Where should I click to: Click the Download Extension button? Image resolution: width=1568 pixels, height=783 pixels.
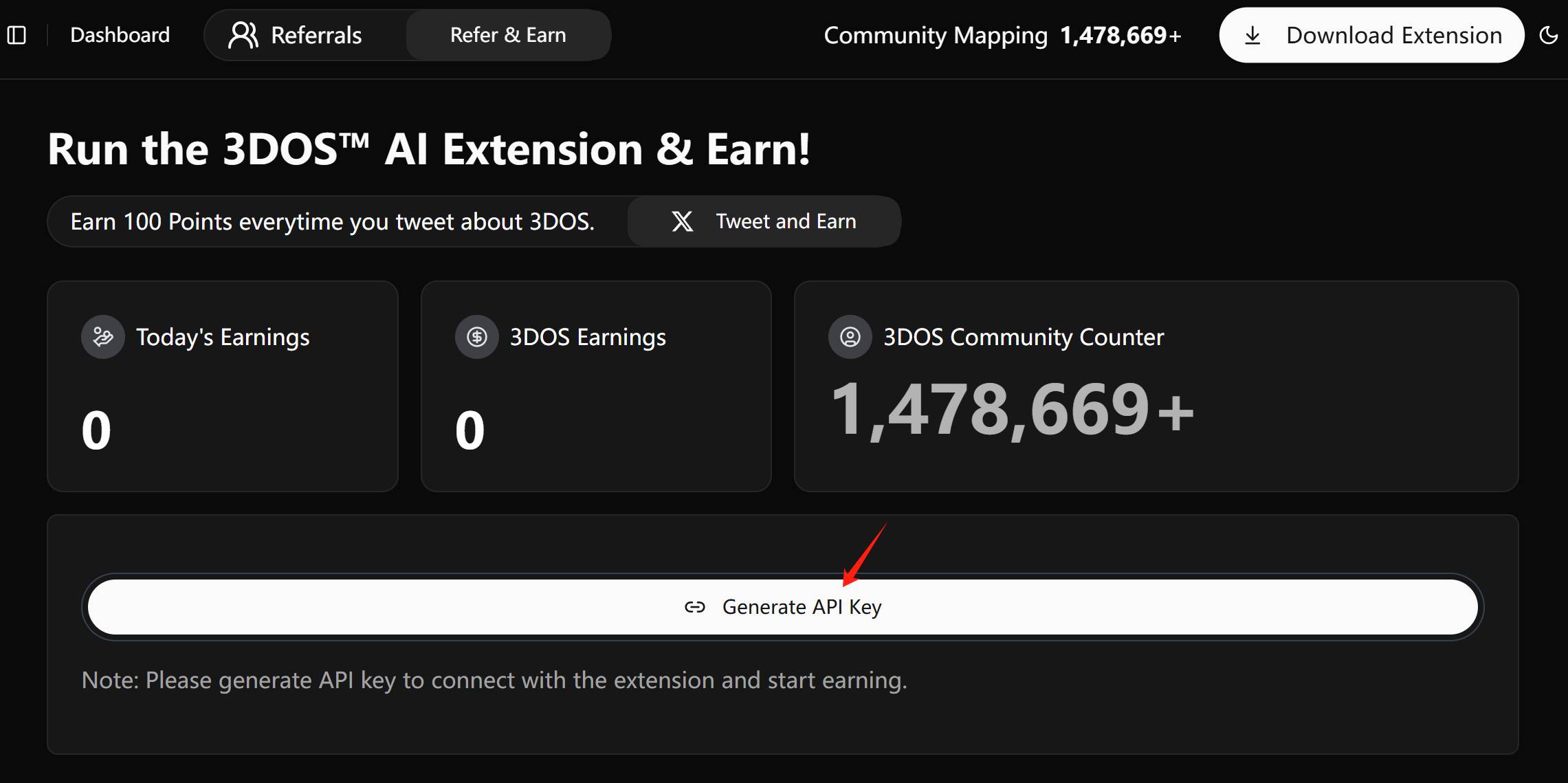1371,35
